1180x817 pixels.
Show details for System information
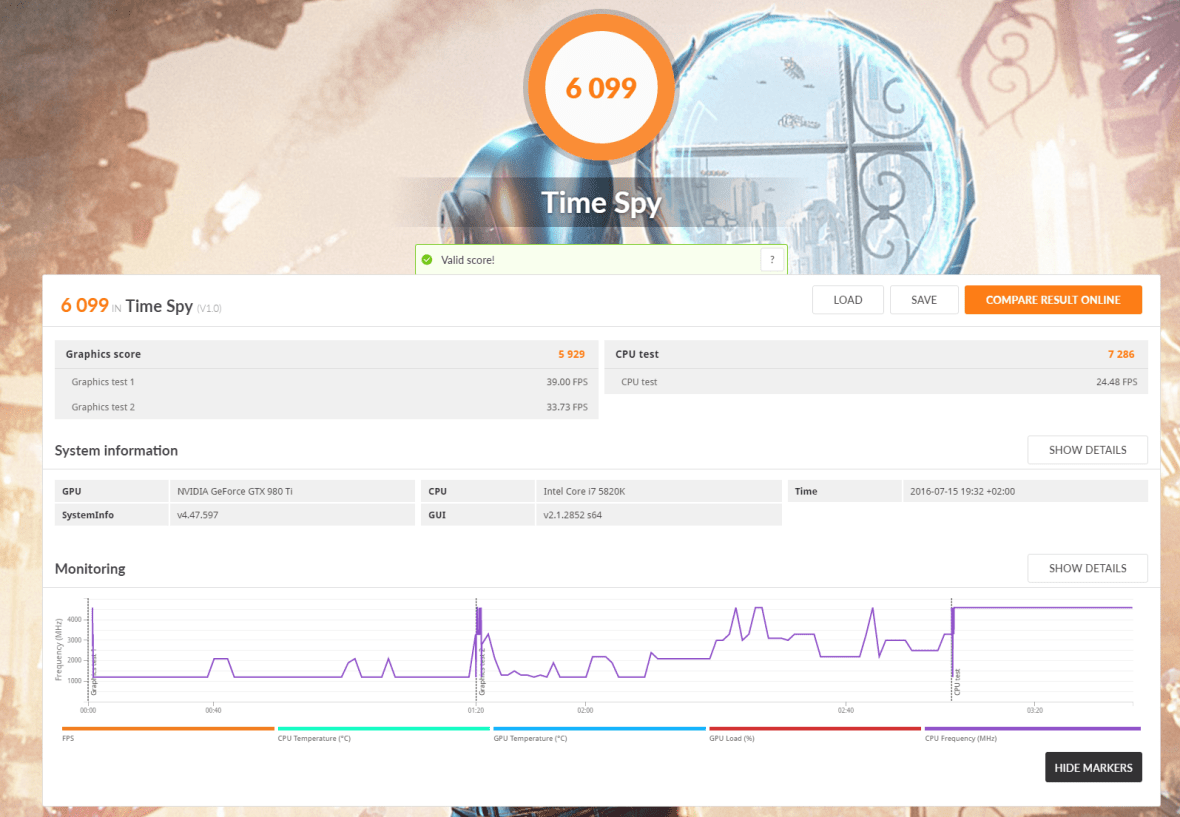(1087, 449)
